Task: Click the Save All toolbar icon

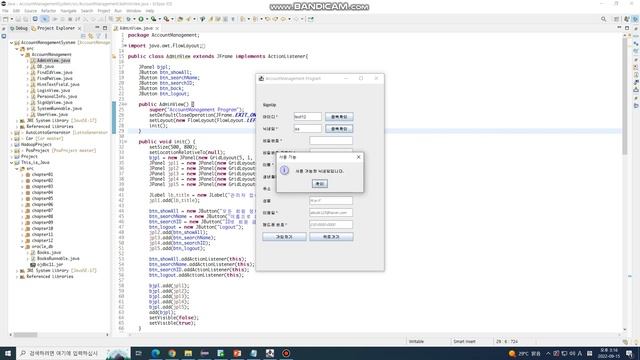Action: coord(25,19)
